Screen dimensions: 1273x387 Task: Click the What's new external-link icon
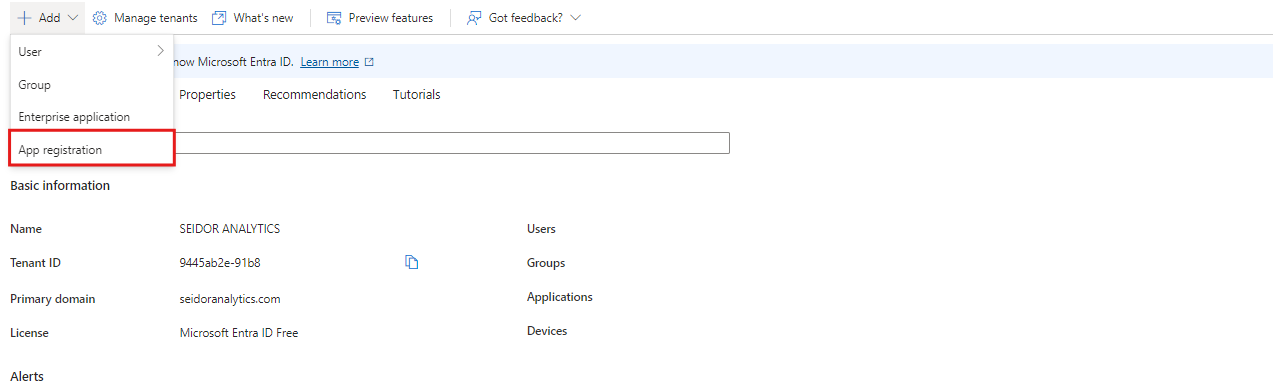point(219,18)
